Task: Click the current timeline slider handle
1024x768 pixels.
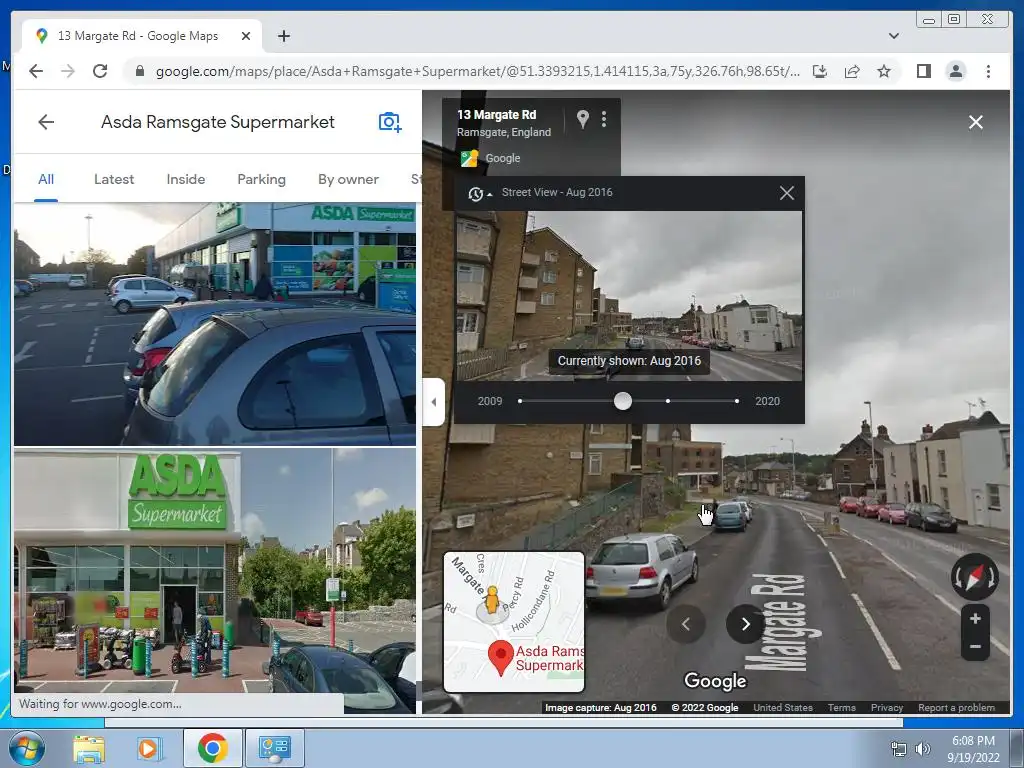Action: tap(623, 401)
